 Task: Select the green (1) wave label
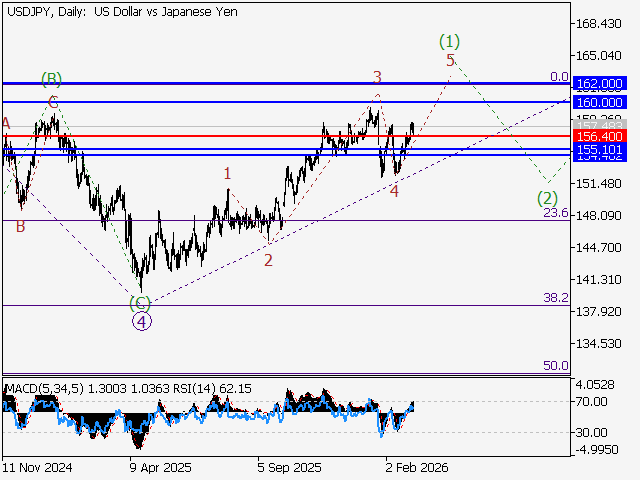point(450,42)
